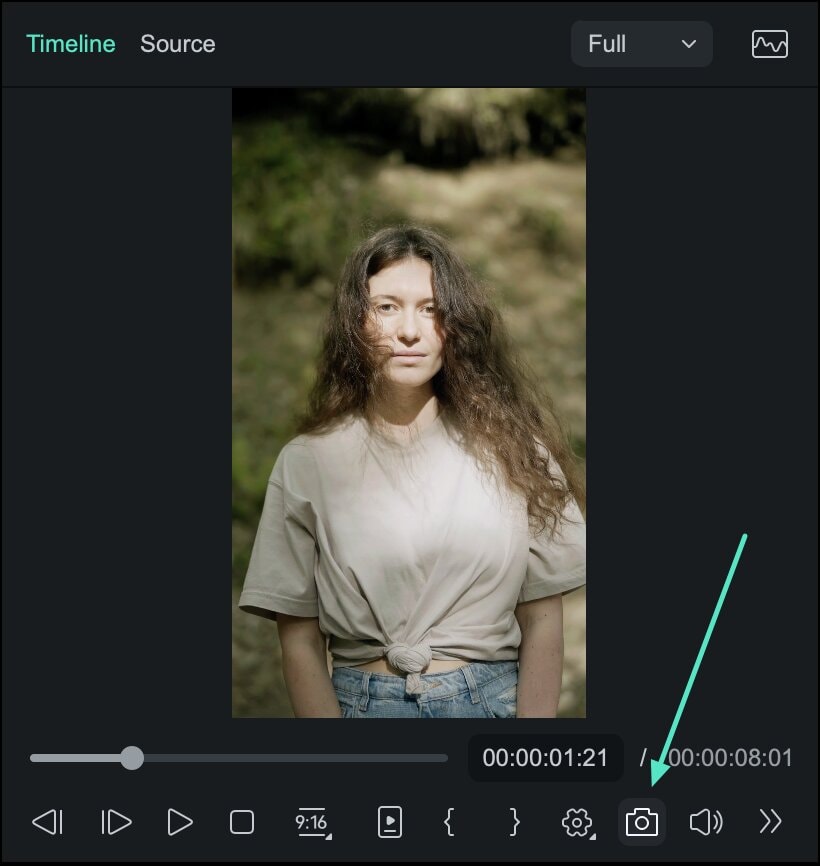
Task: Click the playback progress slider handle
Action: [x=132, y=758]
